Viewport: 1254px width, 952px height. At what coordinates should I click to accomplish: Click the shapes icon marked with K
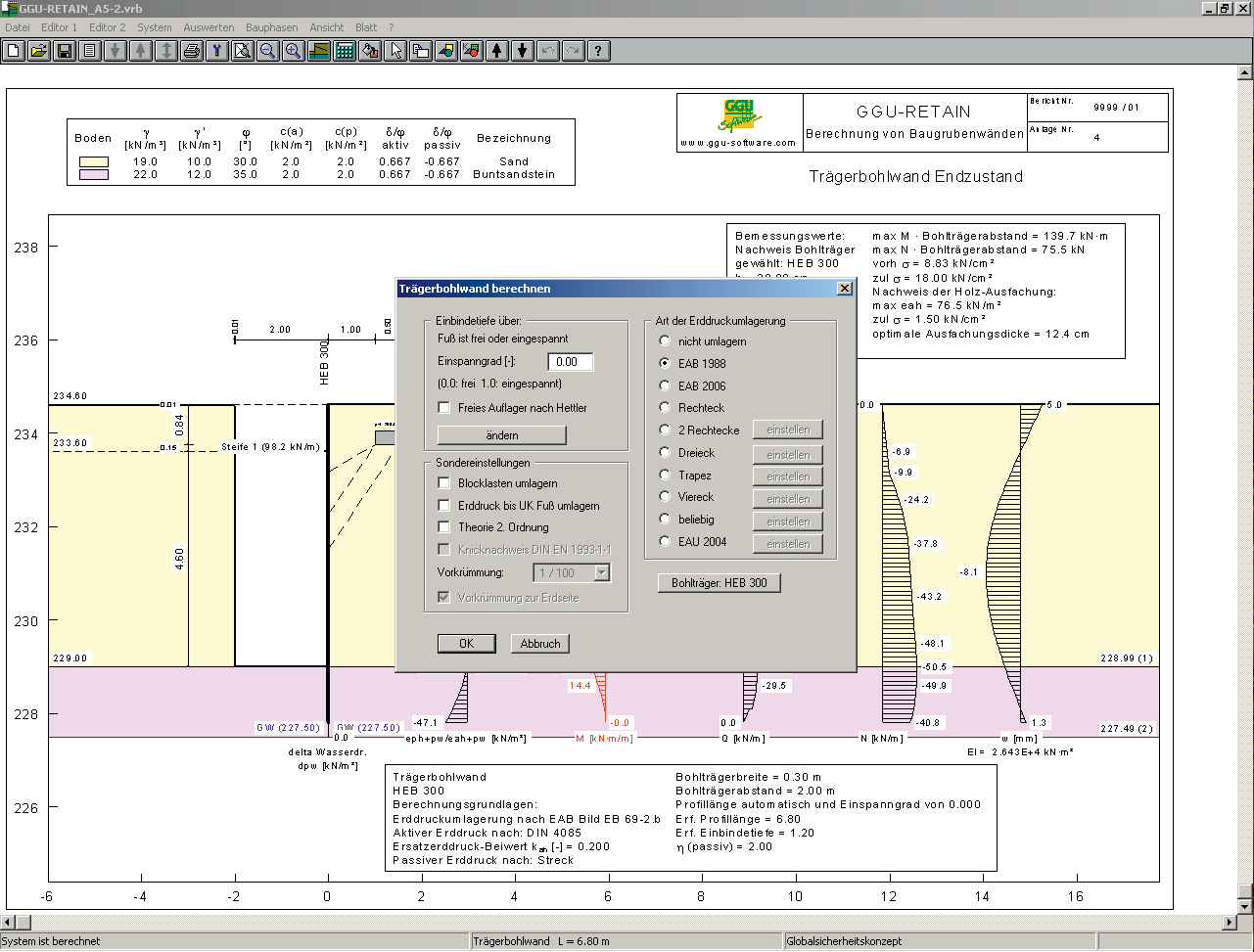472,51
